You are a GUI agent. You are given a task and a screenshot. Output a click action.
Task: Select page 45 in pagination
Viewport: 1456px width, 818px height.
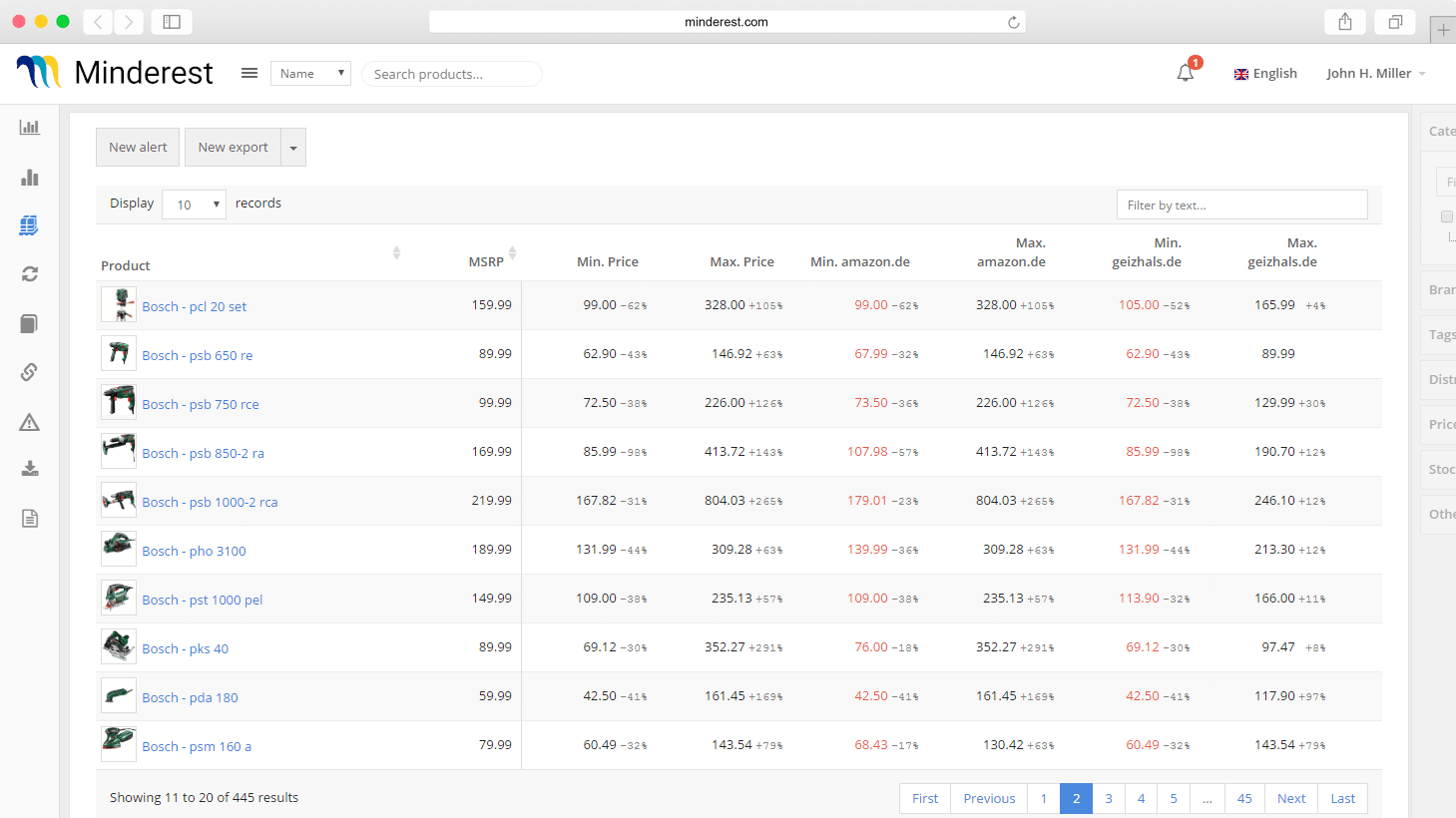point(1244,798)
